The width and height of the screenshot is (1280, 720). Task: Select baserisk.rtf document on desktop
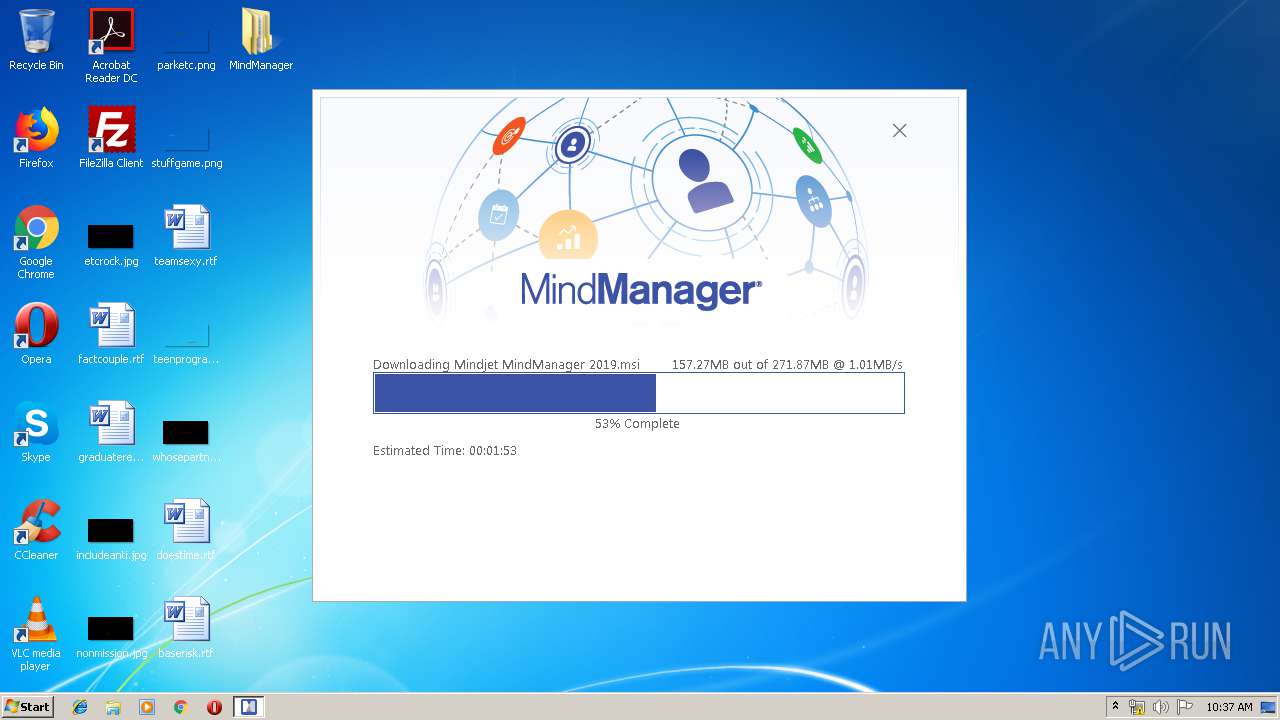pos(186,628)
